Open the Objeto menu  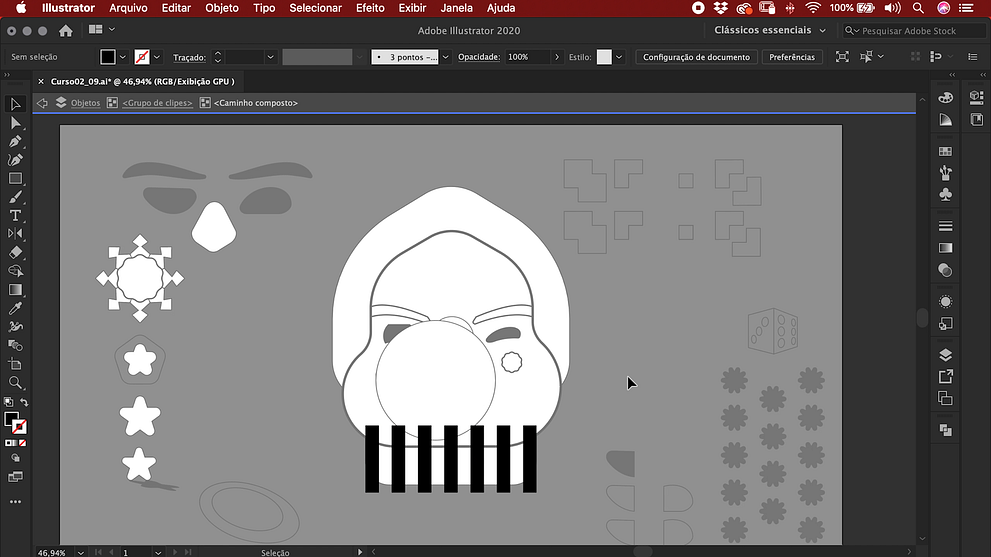tap(222, 8)
